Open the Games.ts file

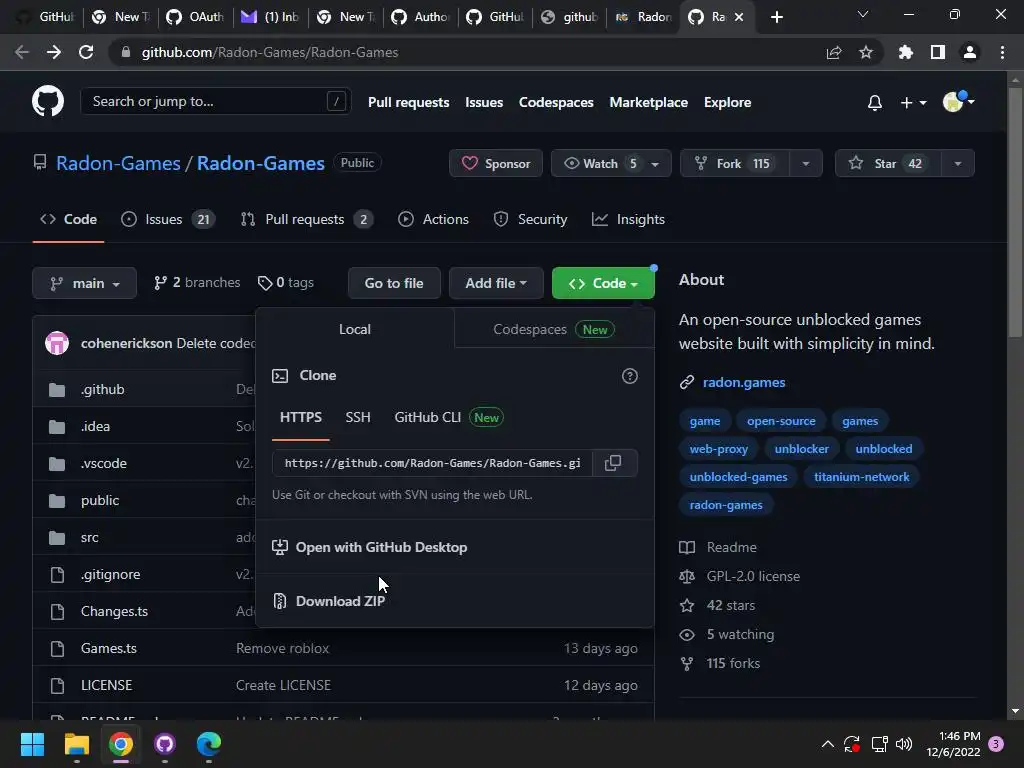pos(109,648)
